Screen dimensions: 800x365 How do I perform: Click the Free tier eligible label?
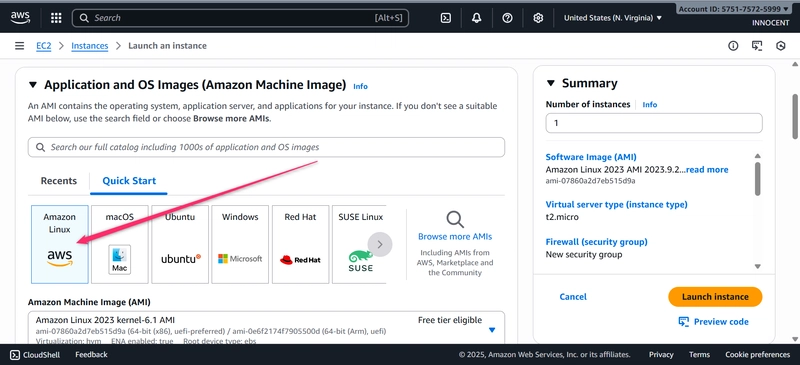(x=449, y=321)
